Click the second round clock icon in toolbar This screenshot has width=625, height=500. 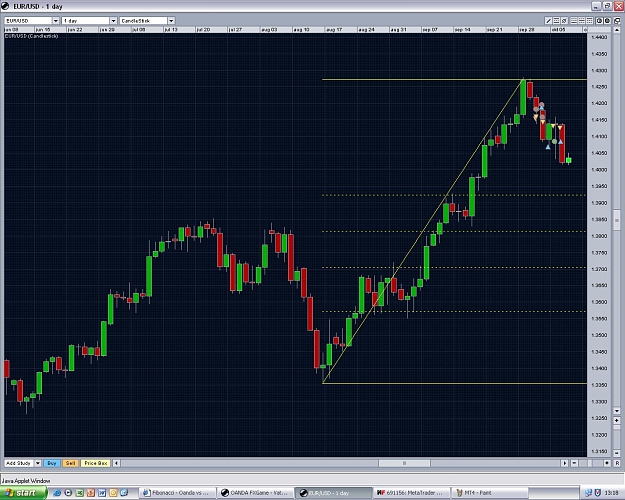click(607, 21)
